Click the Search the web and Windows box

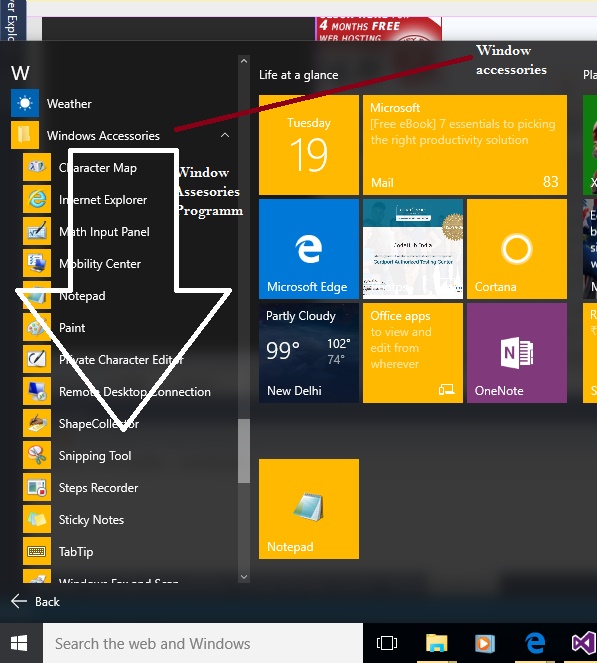(203, 643)
